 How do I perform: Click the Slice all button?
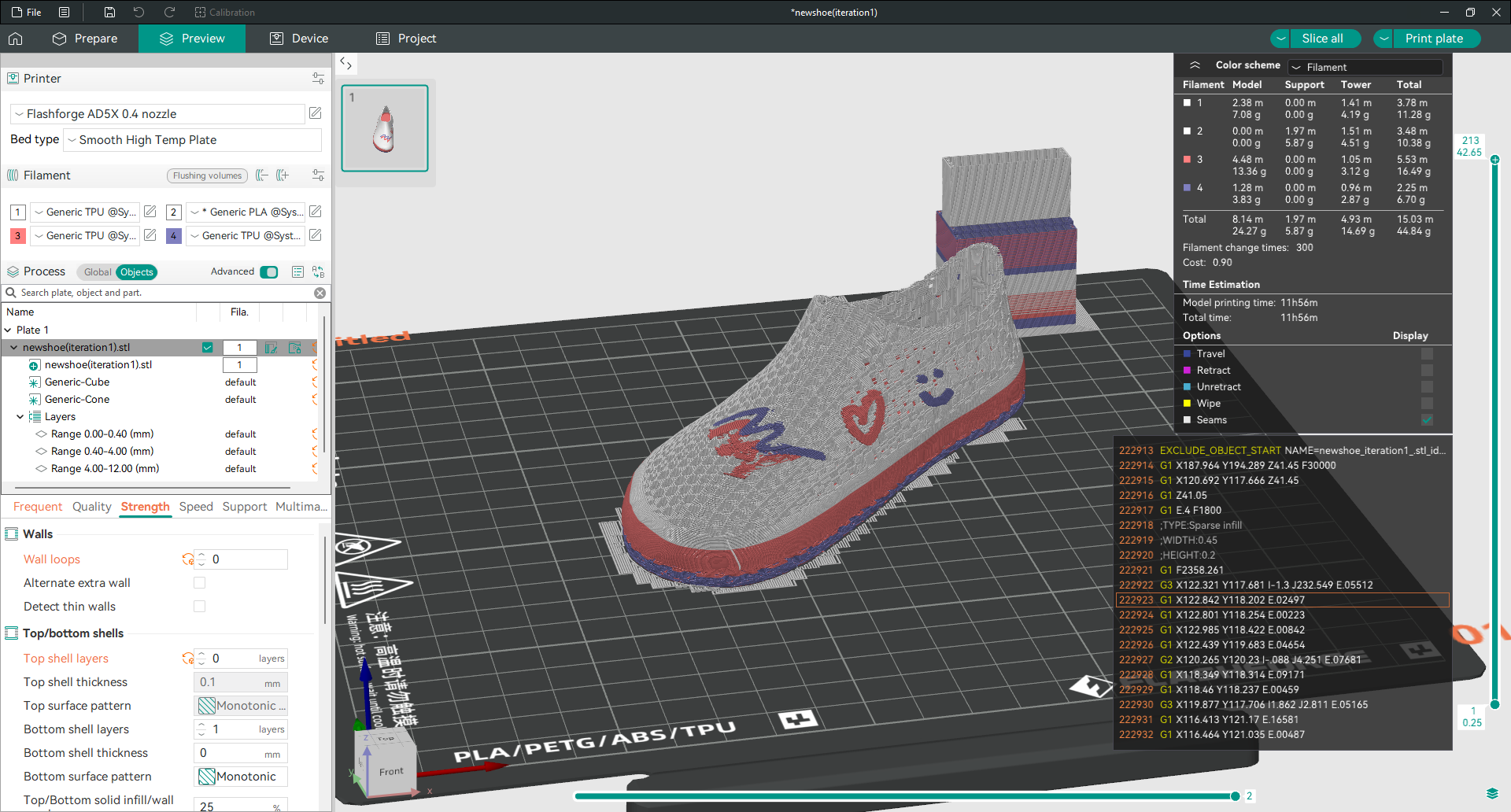[x=1322, y=39]
